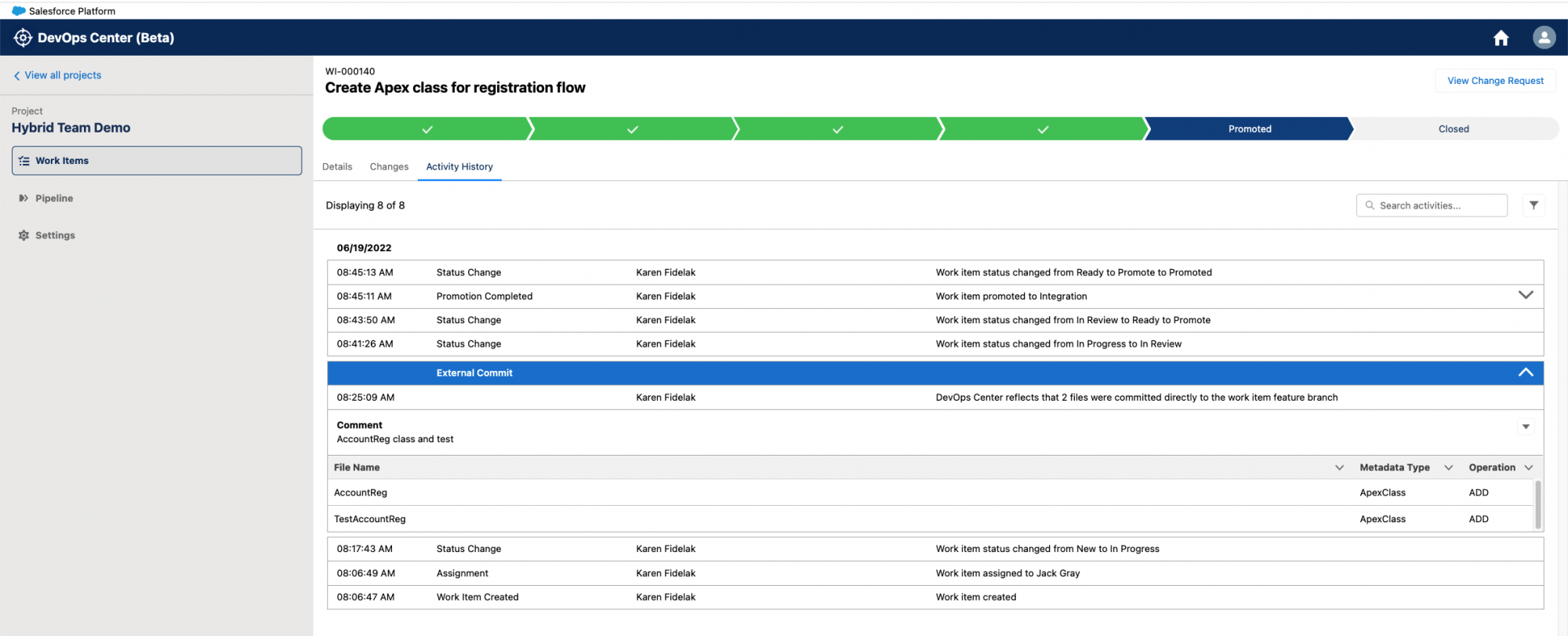Click the first completed green stage
Screen dimensions: 1568x636
click(x=427, y=129)
